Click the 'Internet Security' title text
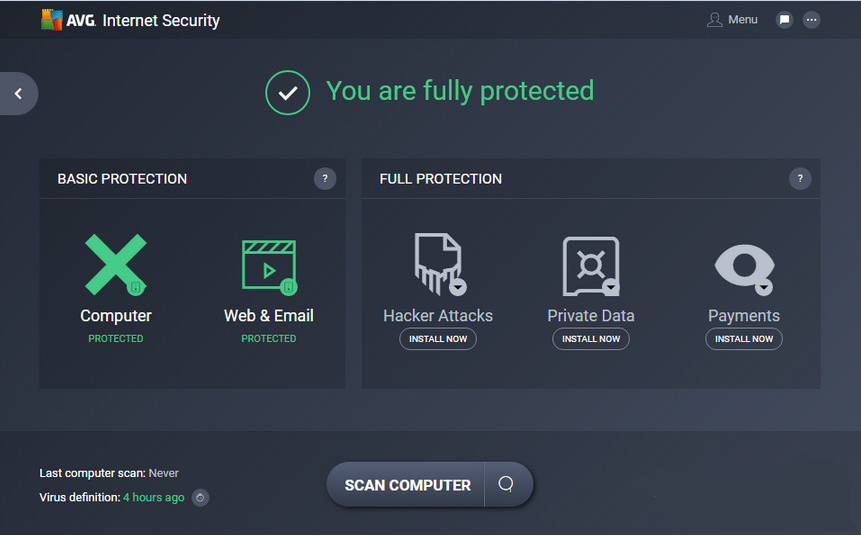This screenshot has width=861, height=536. tap(161, 20)
